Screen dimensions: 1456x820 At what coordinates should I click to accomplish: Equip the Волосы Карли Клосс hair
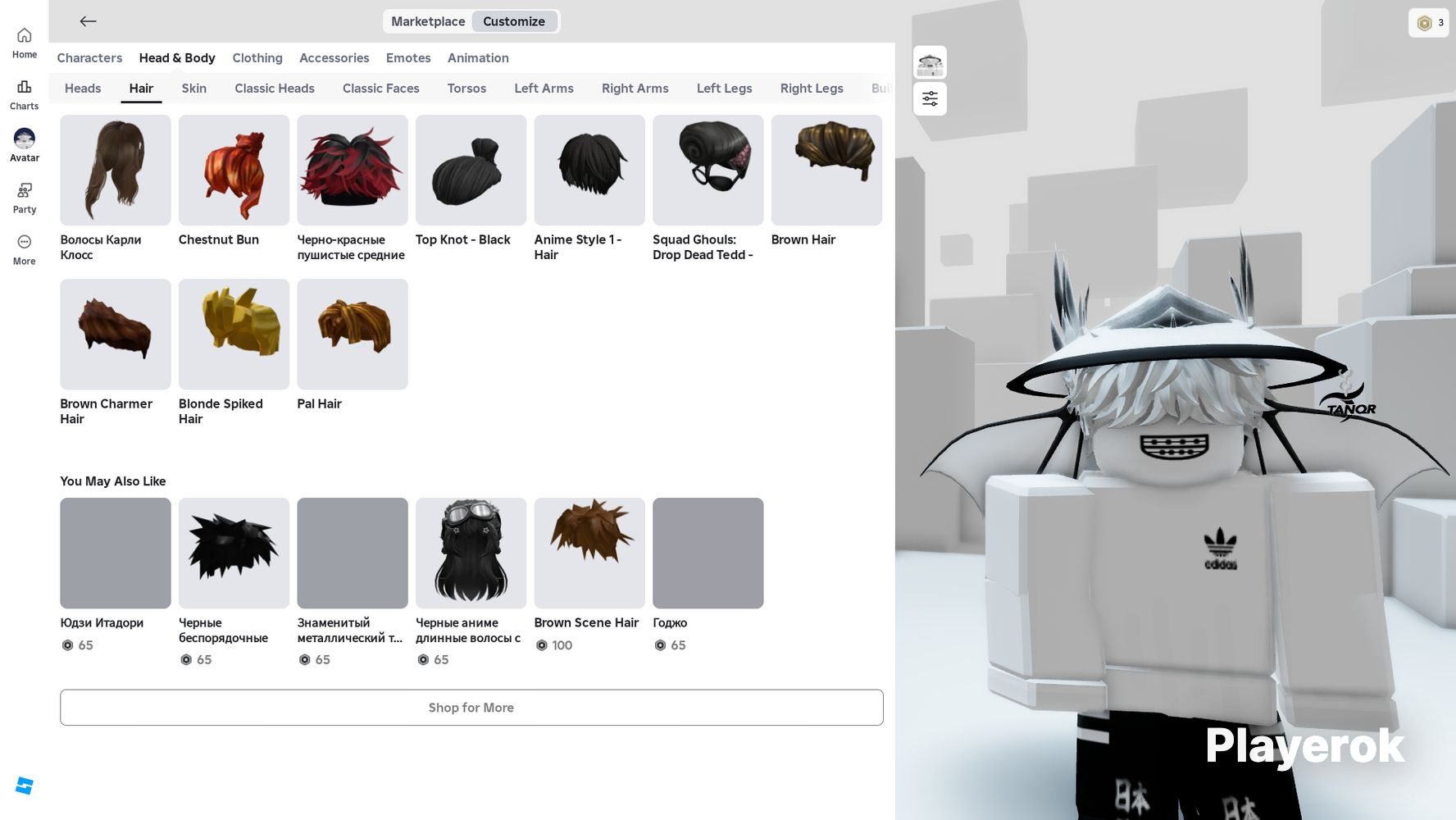[116, 170]
